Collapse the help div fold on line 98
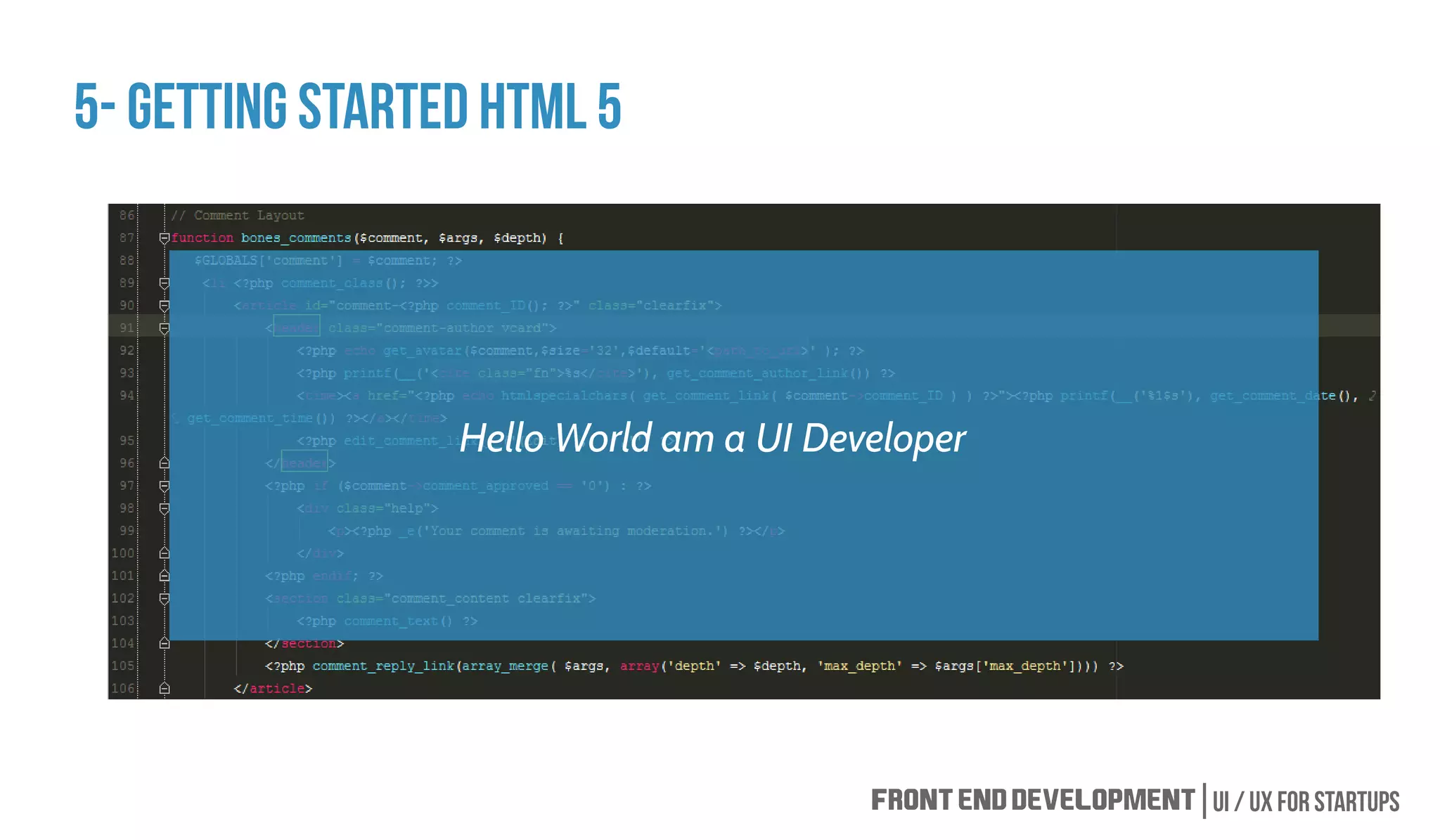Viewport: 1440px width, 840px height. pos(165,508)
